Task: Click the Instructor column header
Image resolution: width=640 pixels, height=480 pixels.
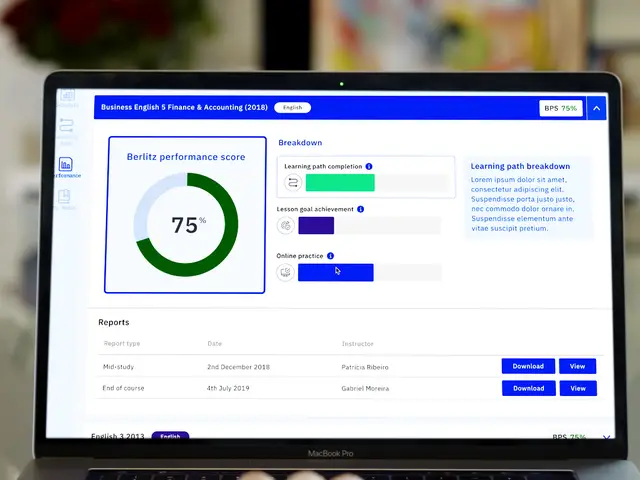Action: [x=358, y=344]
